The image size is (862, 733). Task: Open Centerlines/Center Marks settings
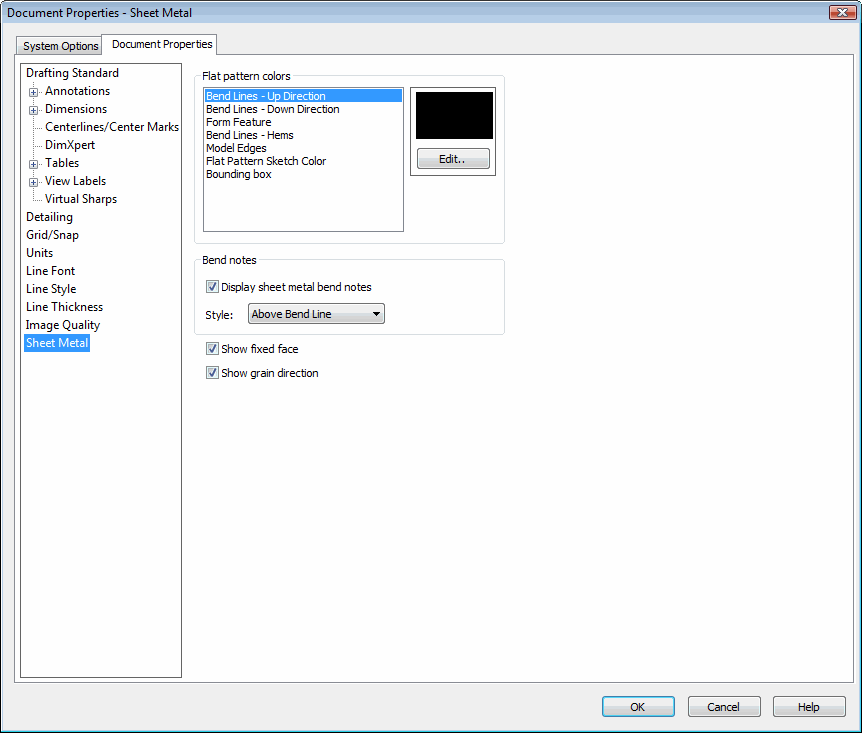tap(112, 127)
